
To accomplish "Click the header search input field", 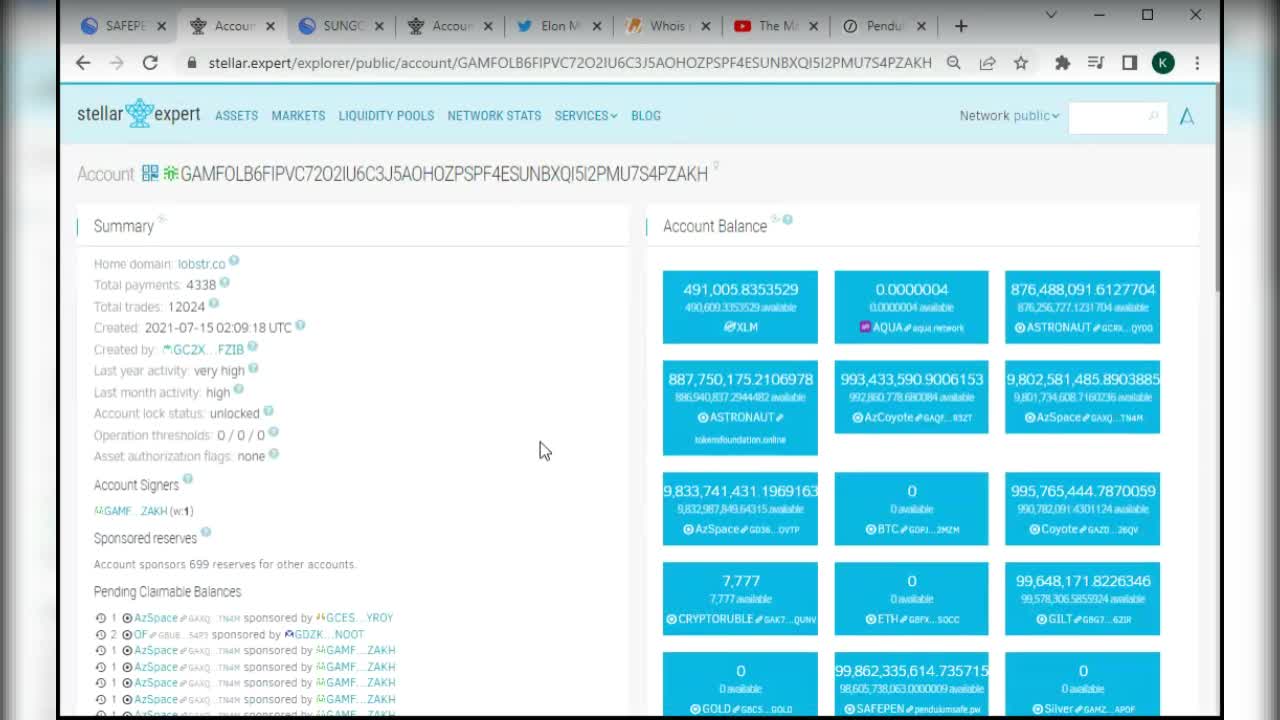I will [x=1117, y=117].
